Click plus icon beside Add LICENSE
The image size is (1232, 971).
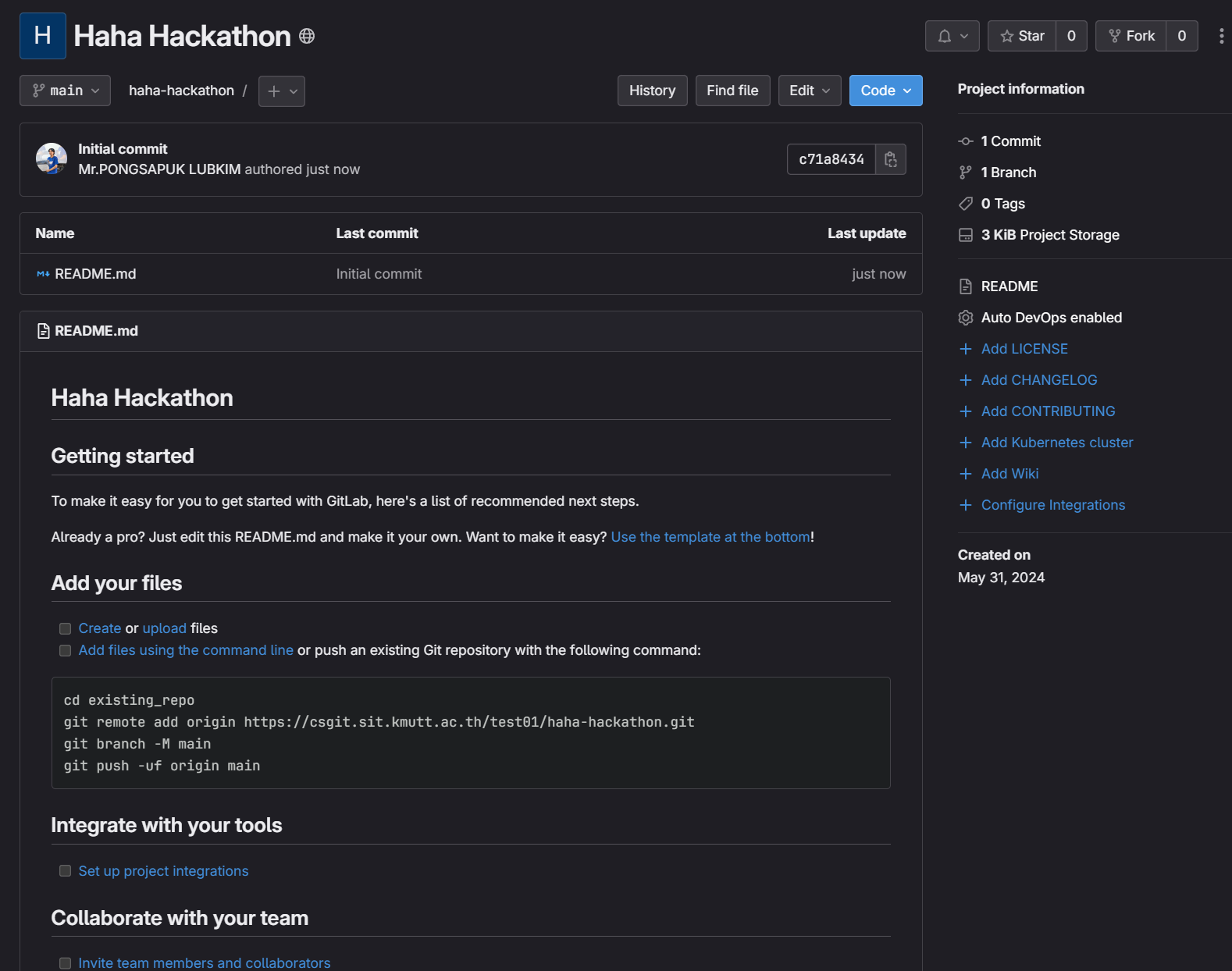pyautogui.click(x=966, y=349)
